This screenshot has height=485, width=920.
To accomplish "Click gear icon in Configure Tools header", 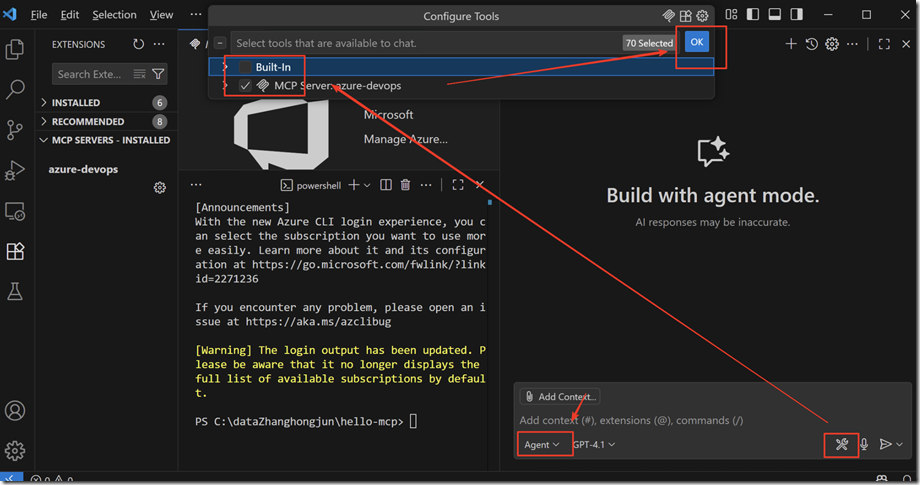I will pyautogui.click(x=702, y=16).
